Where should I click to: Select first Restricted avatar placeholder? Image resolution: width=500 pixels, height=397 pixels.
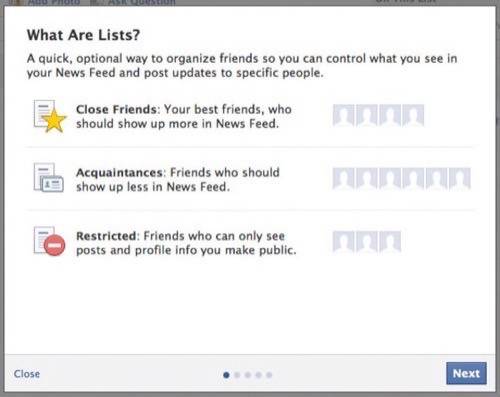(x=343, y=241)
